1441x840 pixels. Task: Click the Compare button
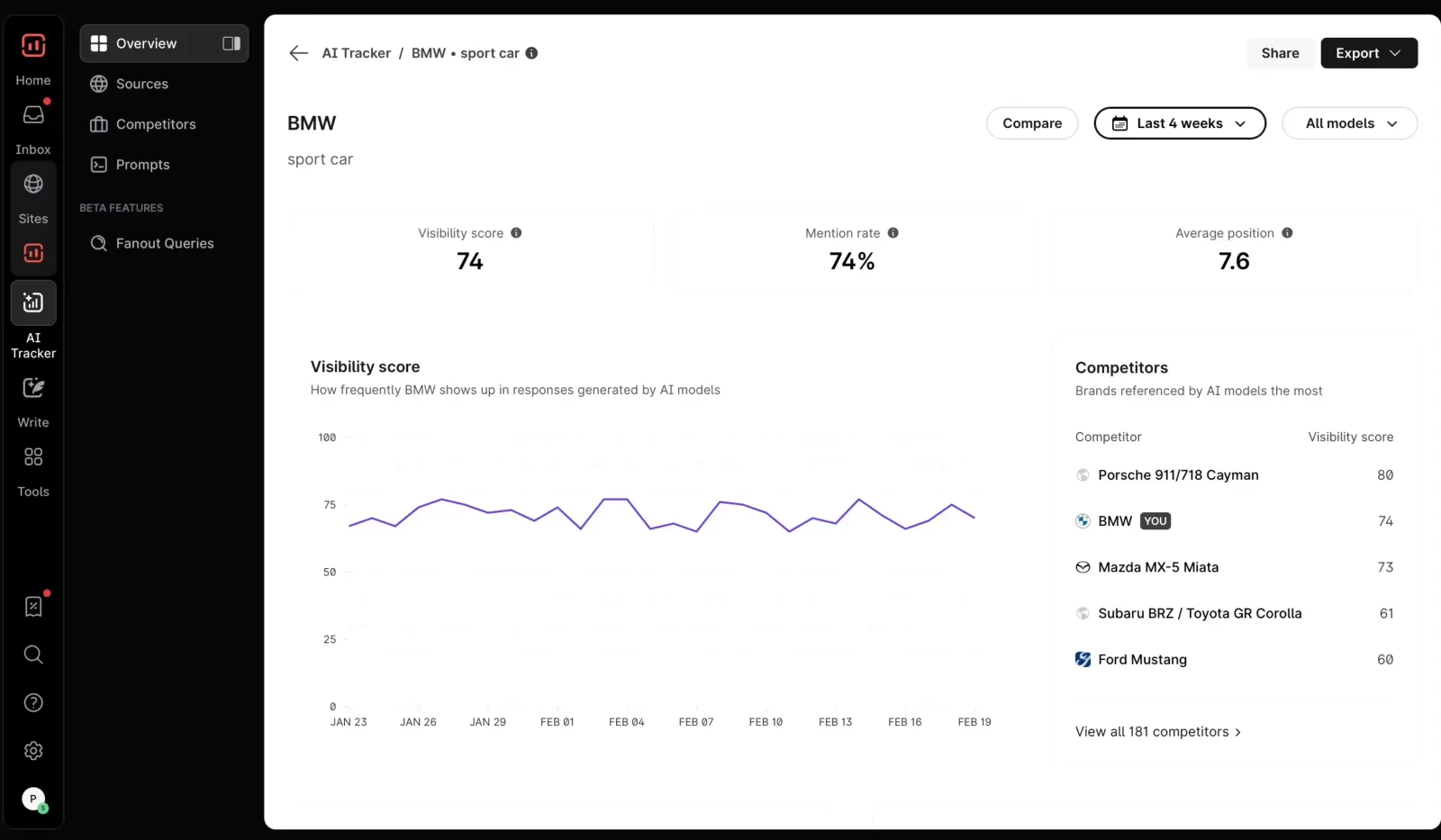point(1032,123)
